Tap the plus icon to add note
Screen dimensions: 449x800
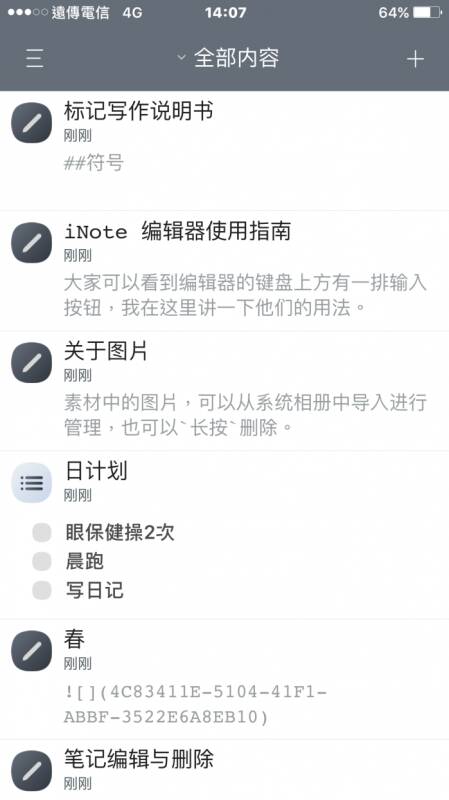[x=415, y=59]
